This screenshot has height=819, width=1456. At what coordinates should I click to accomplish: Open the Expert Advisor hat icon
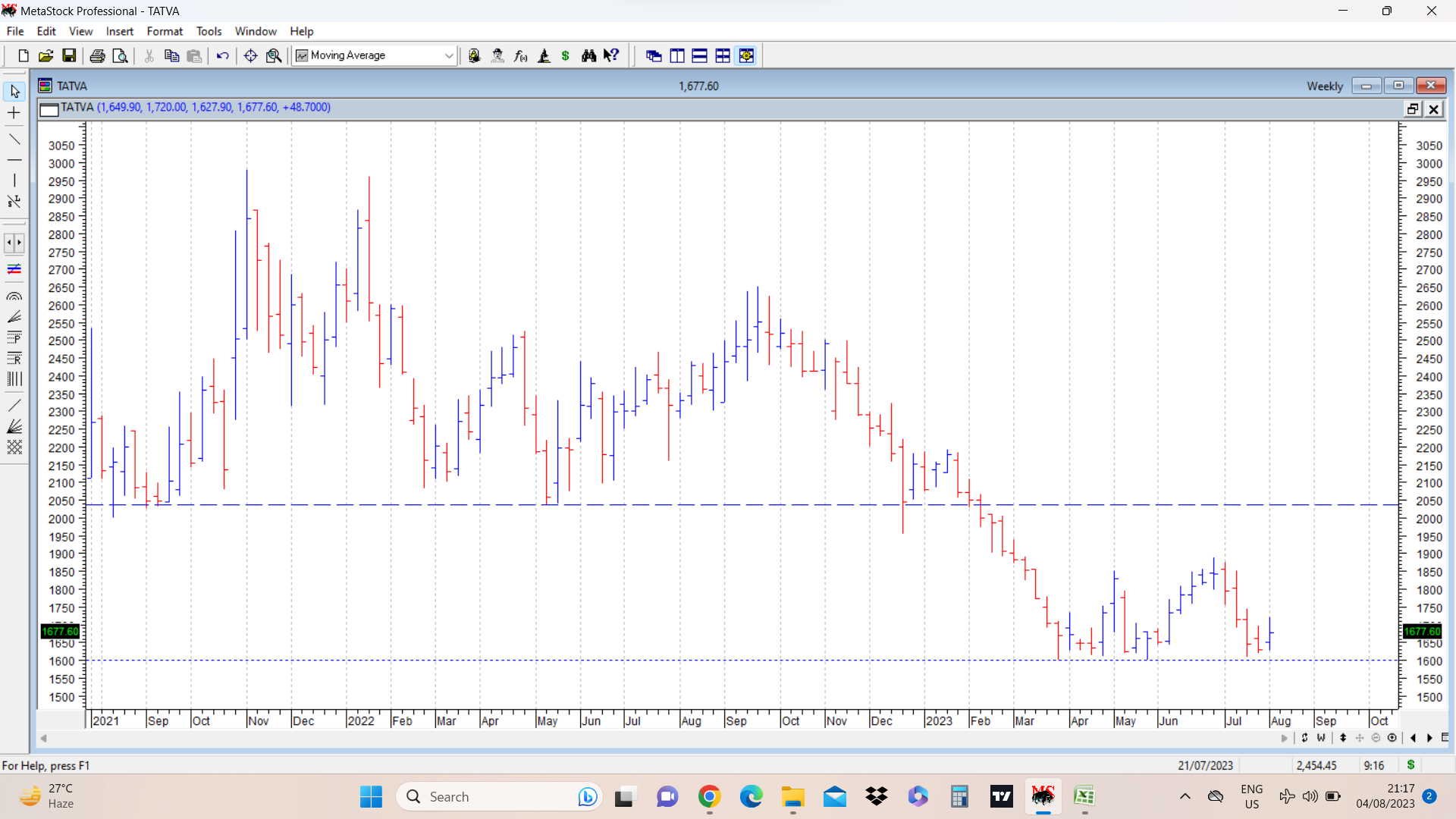(497, 55)
